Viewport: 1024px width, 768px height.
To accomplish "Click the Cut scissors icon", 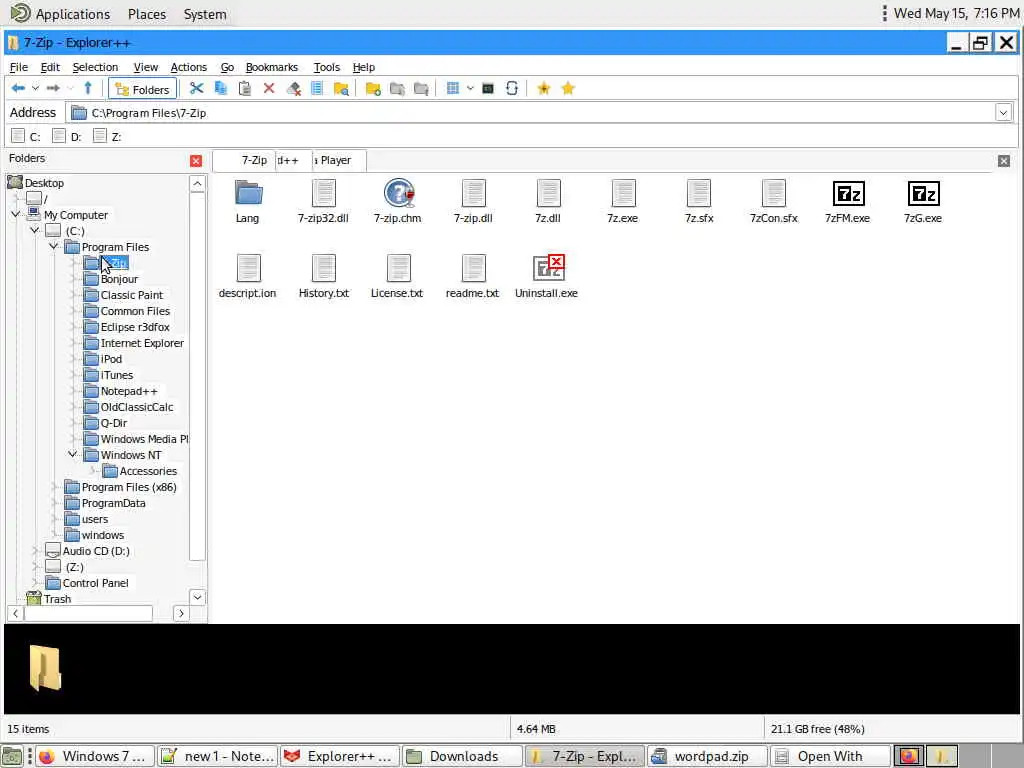I will tap(197, 88).
